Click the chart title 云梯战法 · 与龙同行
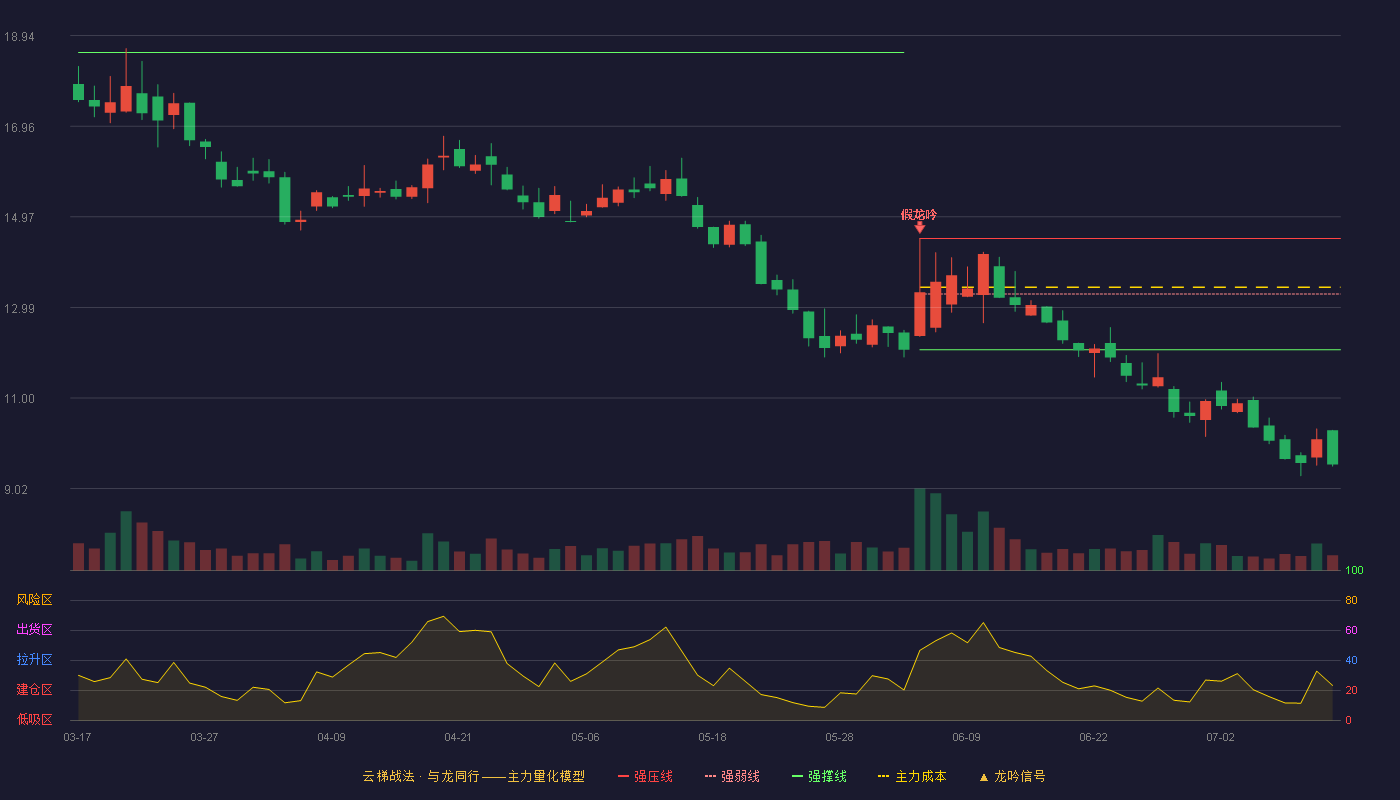Image resolution: width=1400 pixels, height=800 pixels. click(421, 776)
